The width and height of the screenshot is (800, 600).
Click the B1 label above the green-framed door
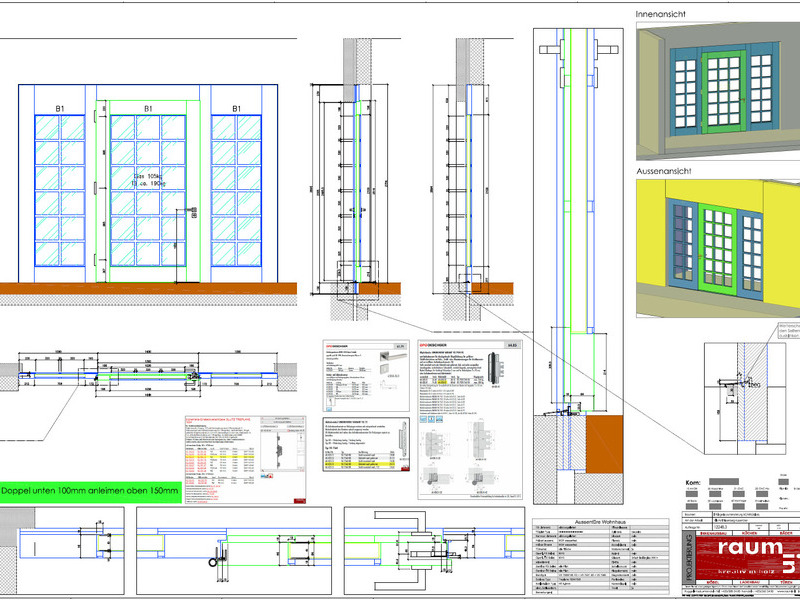[148, 109]
